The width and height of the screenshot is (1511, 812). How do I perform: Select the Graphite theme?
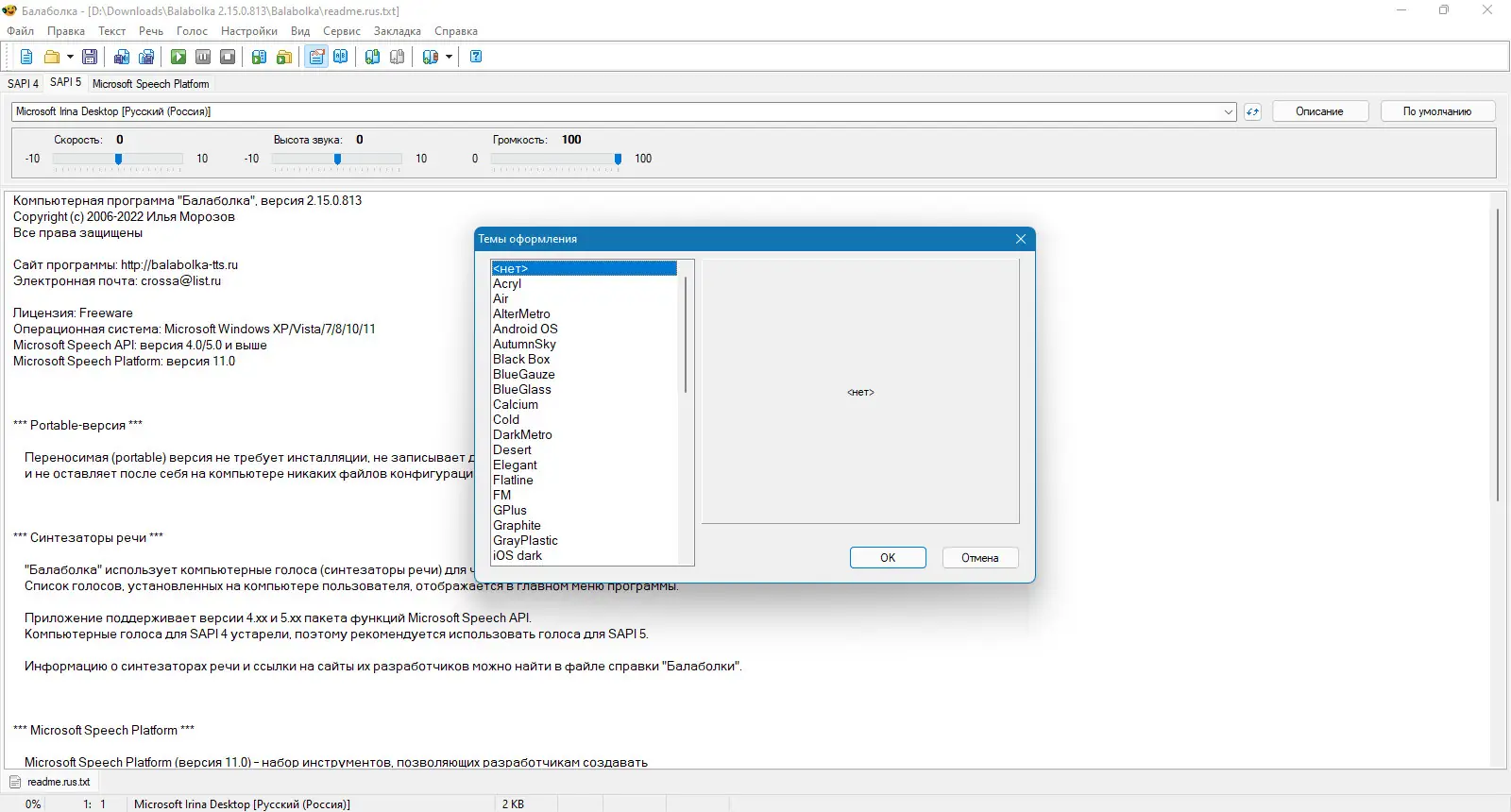[585, 526]
